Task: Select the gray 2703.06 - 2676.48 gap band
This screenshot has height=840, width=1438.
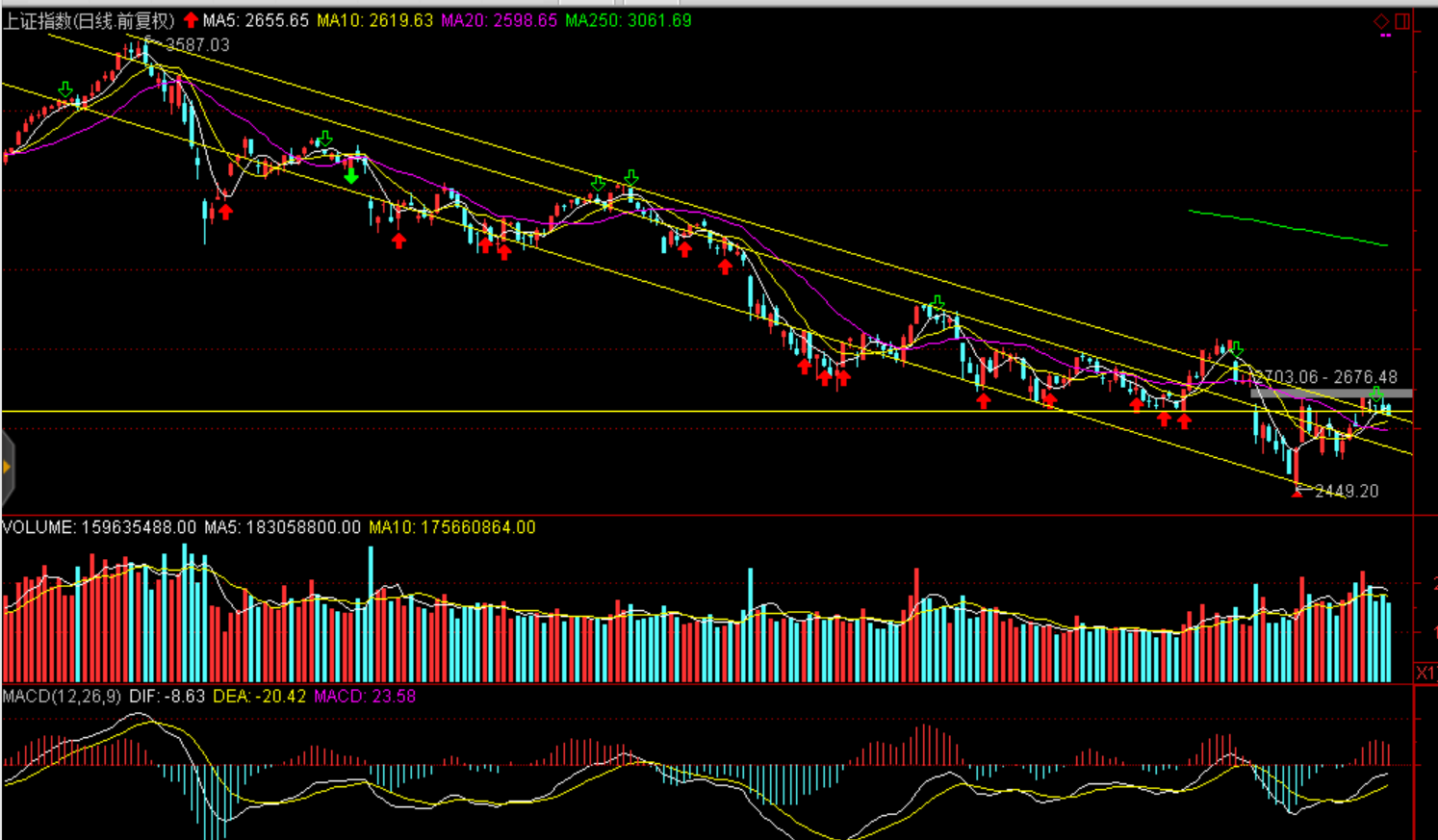Action: (x=1330, y=394)
